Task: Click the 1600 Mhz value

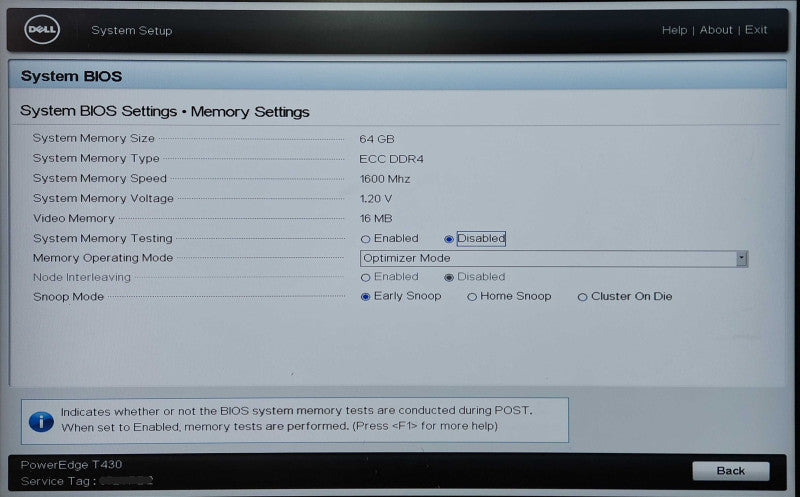Action: pos(385,179)
